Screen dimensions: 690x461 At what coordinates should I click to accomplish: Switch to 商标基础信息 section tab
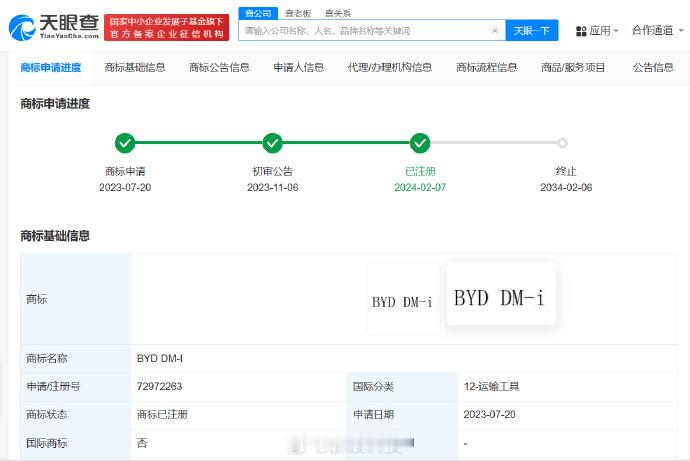coord(135,67)
